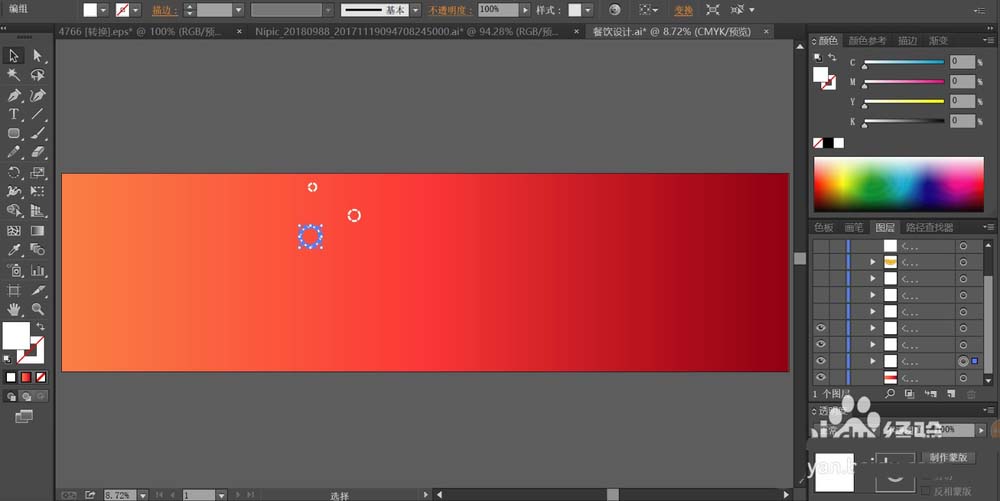Show the hidden orange-thumbnail layer
Screen dimensions: 1000x501
coord(821,262)
